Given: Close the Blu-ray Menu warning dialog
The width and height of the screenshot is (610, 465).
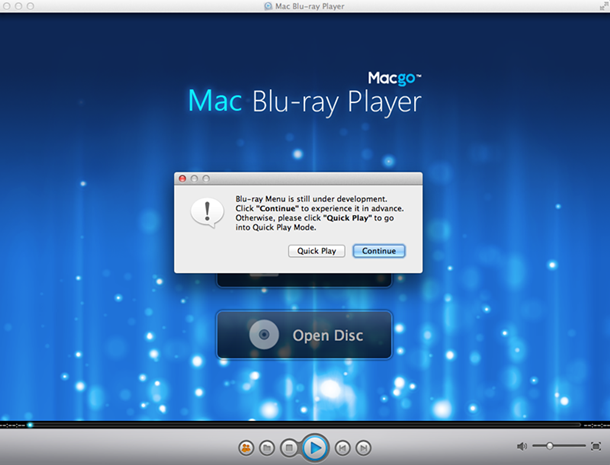Looking at the screenshot, I should pyautogui.click(x=182, y=179).
